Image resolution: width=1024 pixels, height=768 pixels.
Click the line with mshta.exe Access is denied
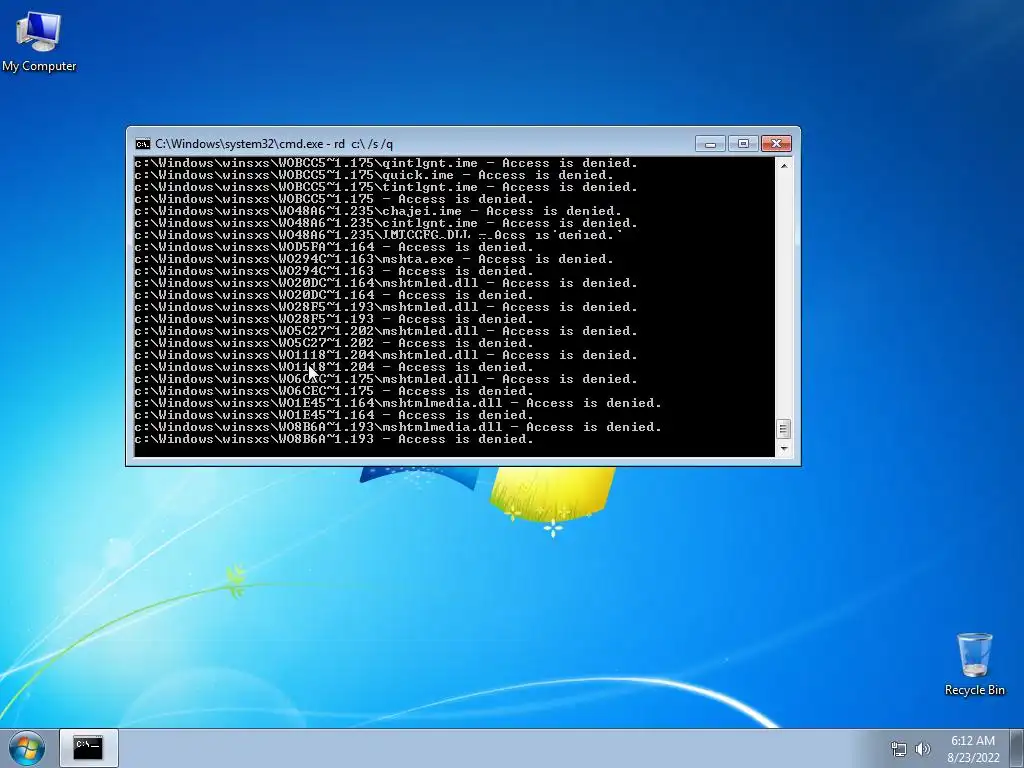tap(374, 259)
